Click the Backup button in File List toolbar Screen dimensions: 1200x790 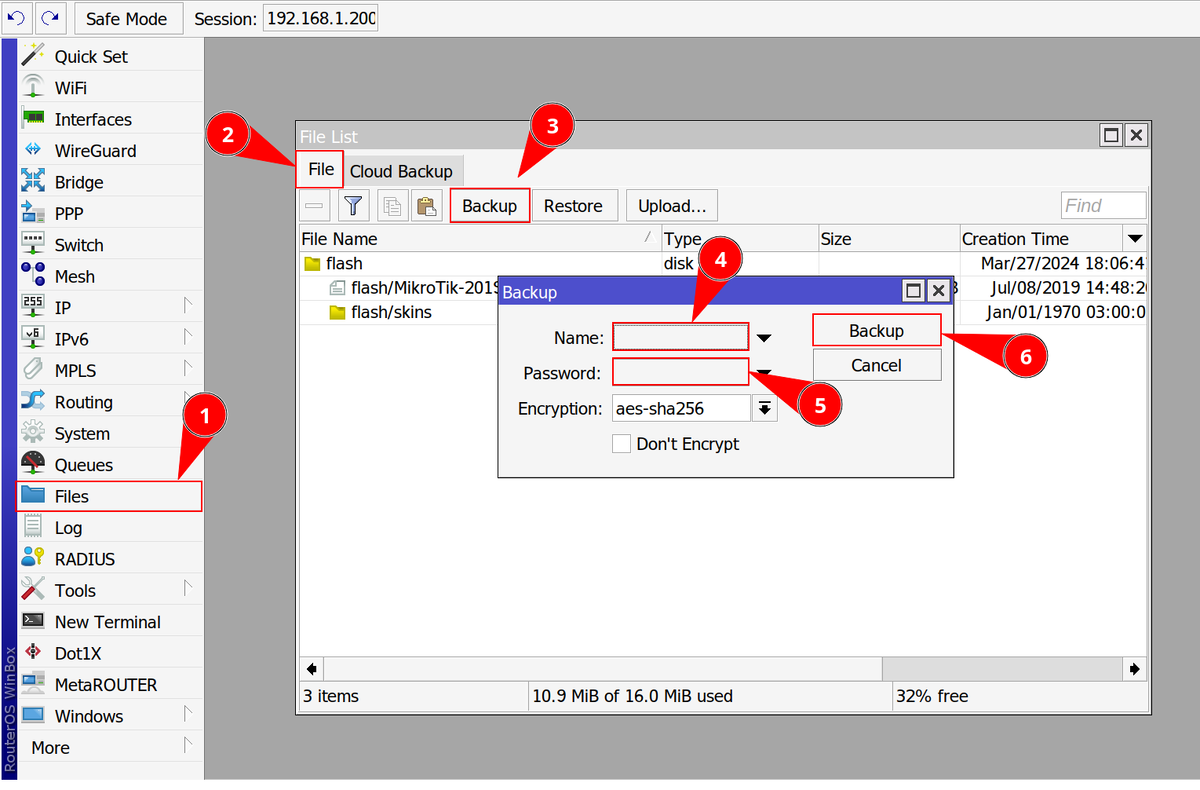pyautogui.click(x=490, y=206)
